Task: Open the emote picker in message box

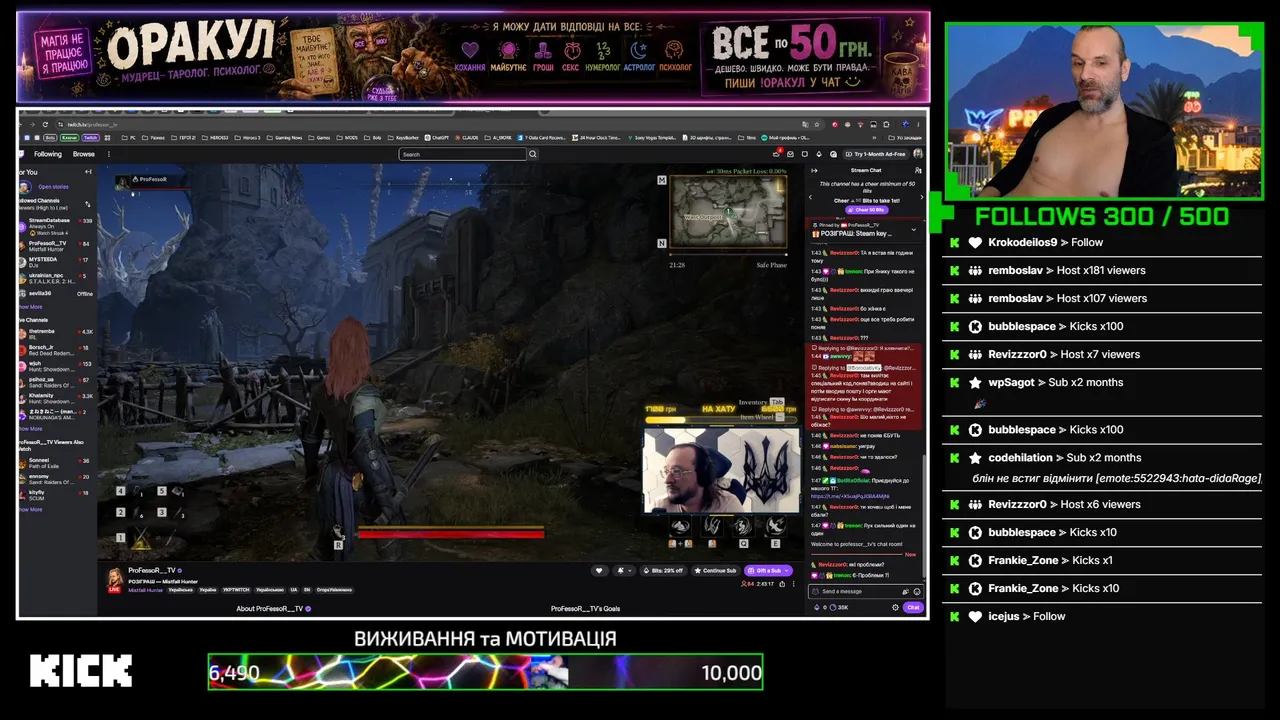Action: 916,592
